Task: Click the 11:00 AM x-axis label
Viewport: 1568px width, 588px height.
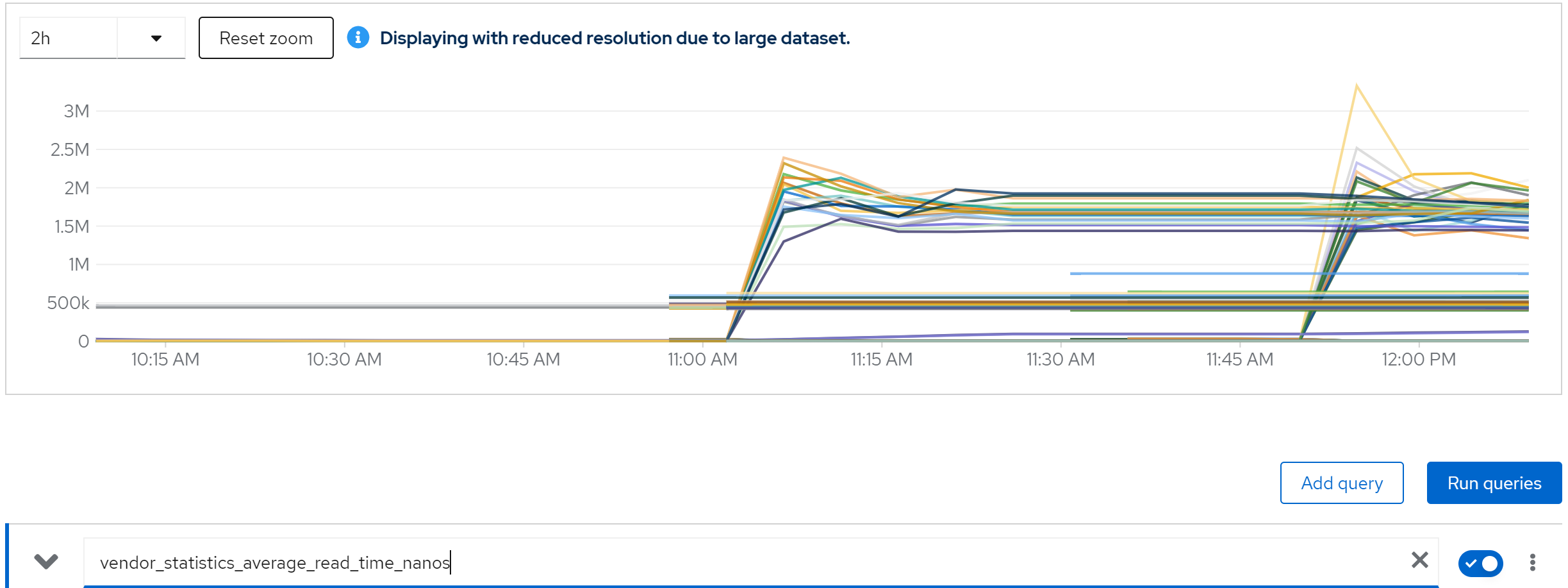Action: [x=702, y=360]
